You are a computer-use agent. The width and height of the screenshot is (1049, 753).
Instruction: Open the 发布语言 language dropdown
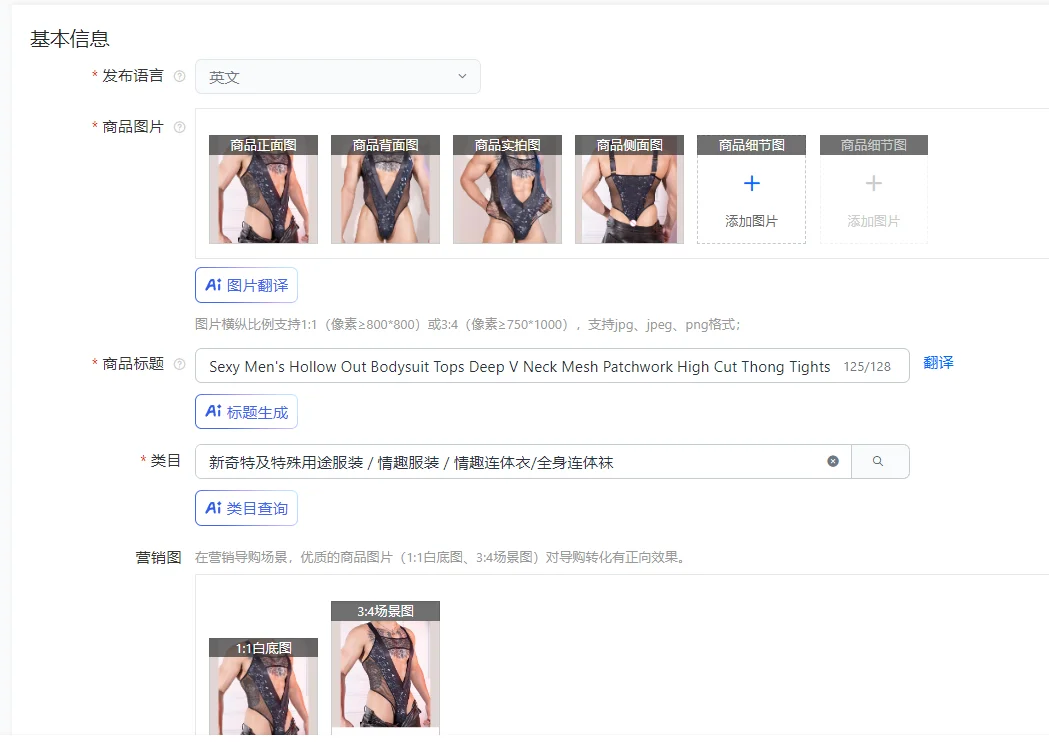coord(337,77)
